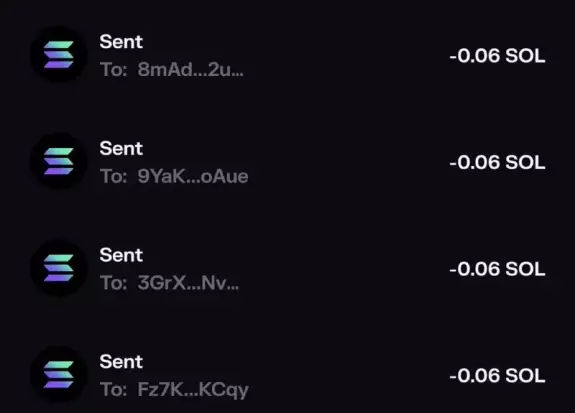Click the Solana icon beside 8mAd...2u... transaction
The image size is (575, 413).
coord(59,55)
